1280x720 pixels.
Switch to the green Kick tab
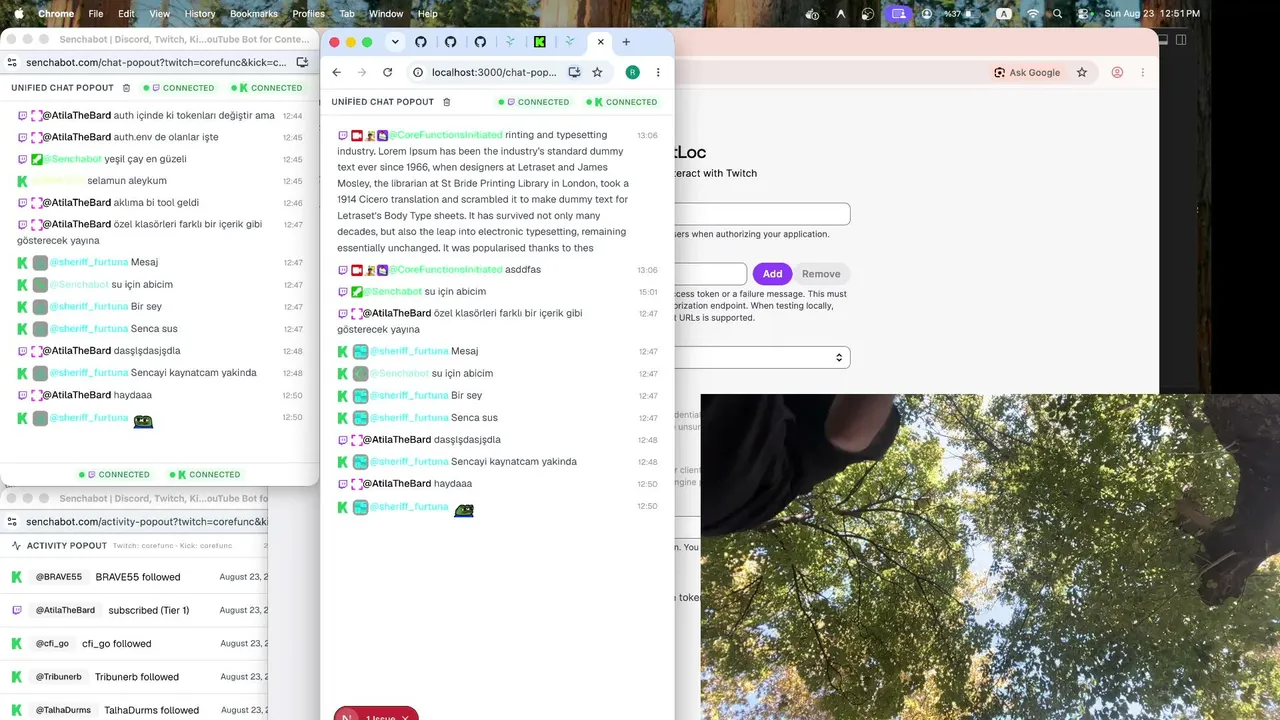click(x=540, y=42)
